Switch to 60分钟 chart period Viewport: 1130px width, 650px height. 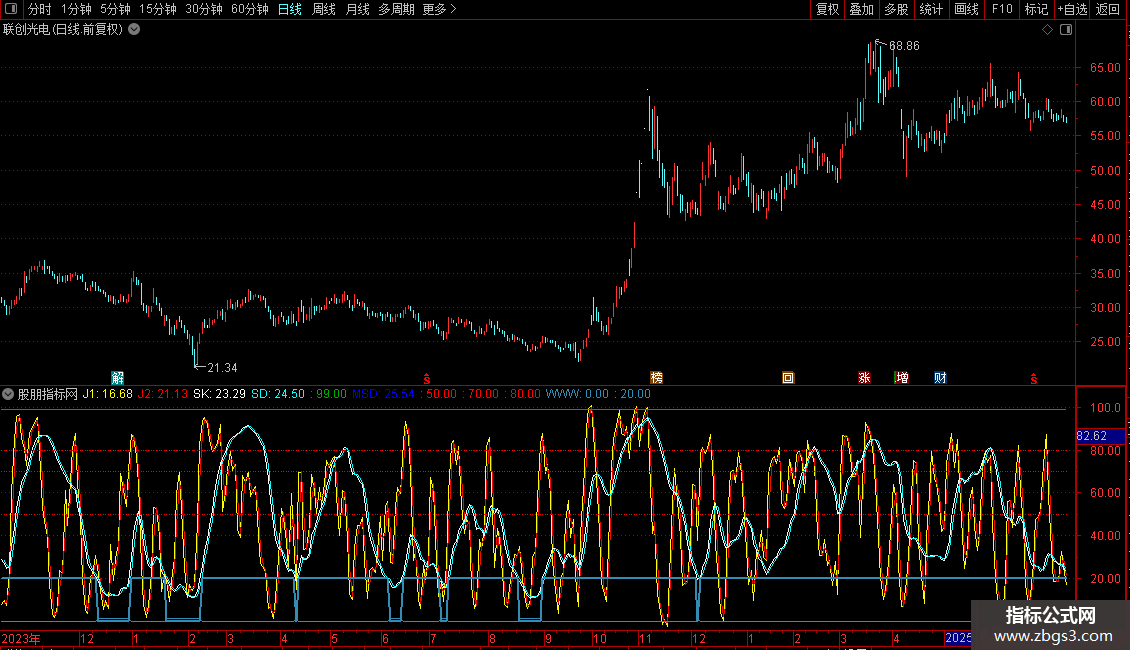pyautogui.click(x=249, y=9)
